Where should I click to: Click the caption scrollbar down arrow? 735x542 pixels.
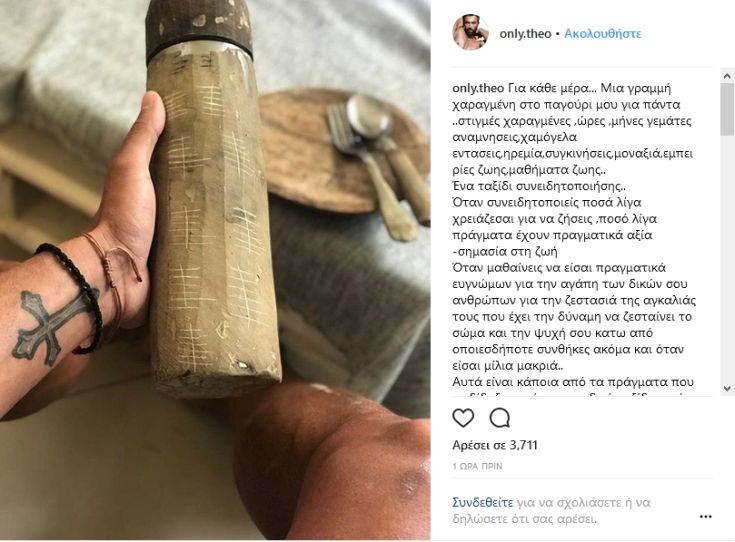(727, 389)
